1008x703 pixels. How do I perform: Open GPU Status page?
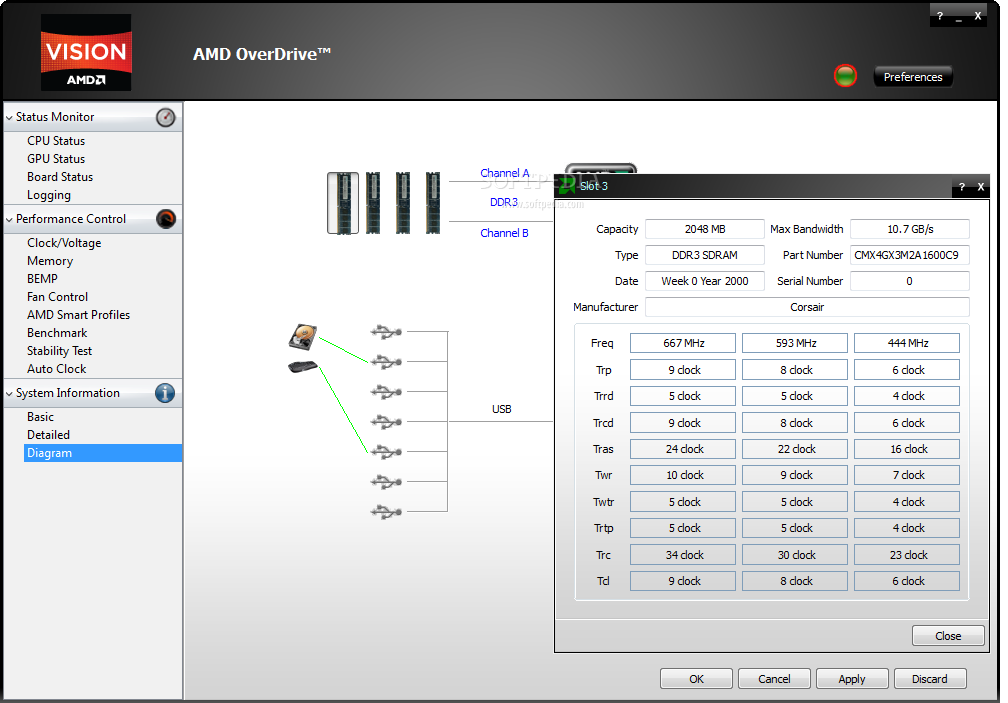point(56,159)
